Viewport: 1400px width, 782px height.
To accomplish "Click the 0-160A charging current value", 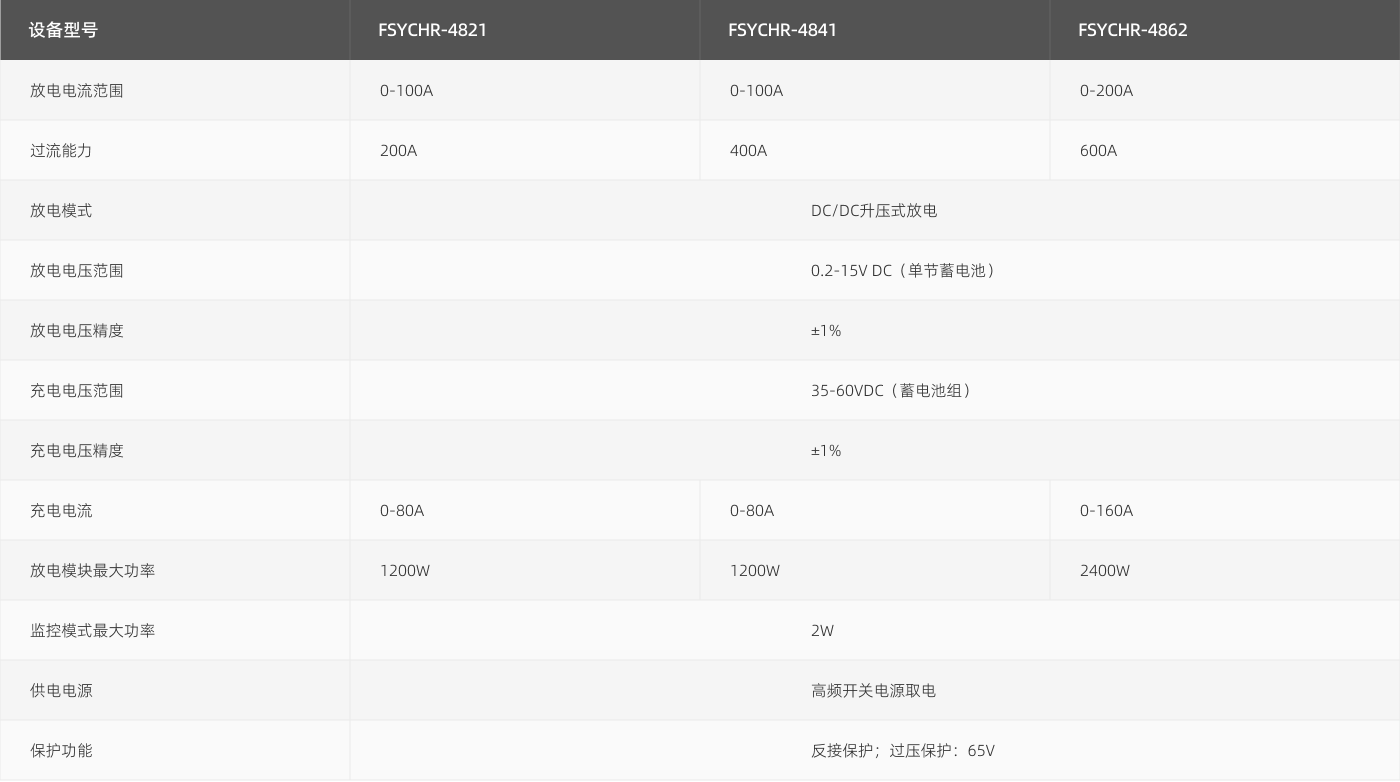I will click(1106, 511).
